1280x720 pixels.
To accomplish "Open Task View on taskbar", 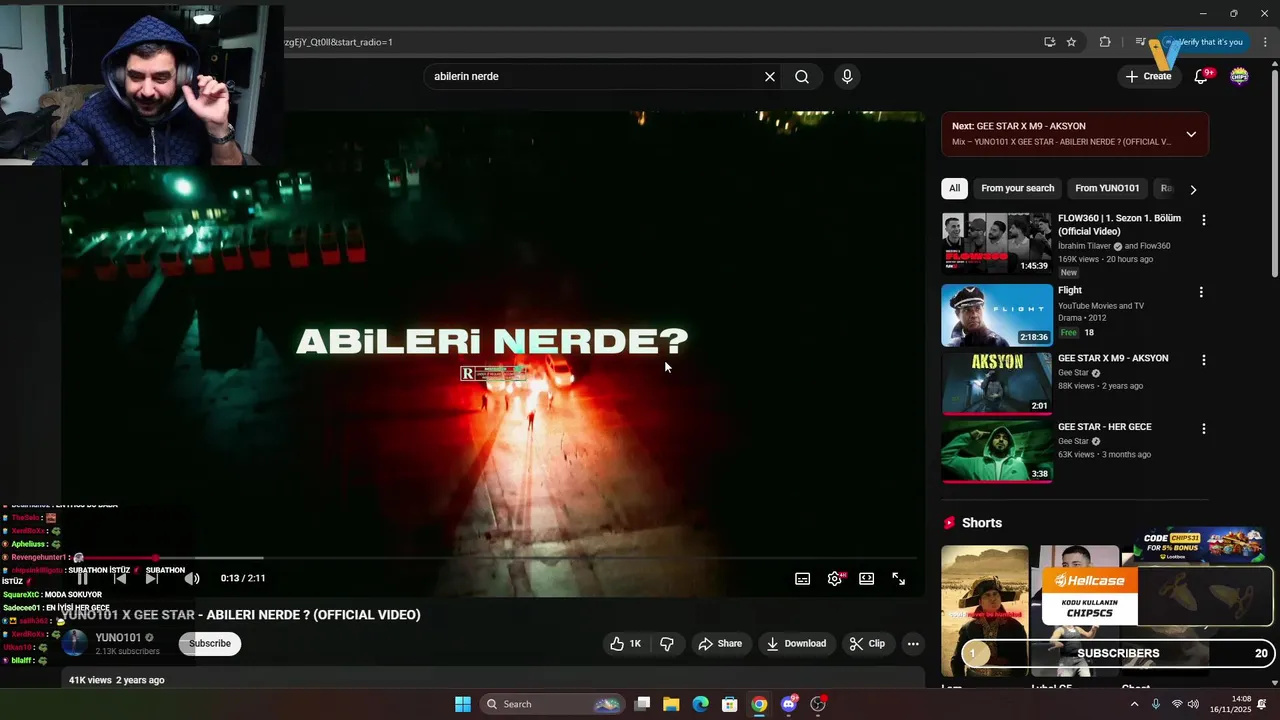I will (x=642, y=704).
